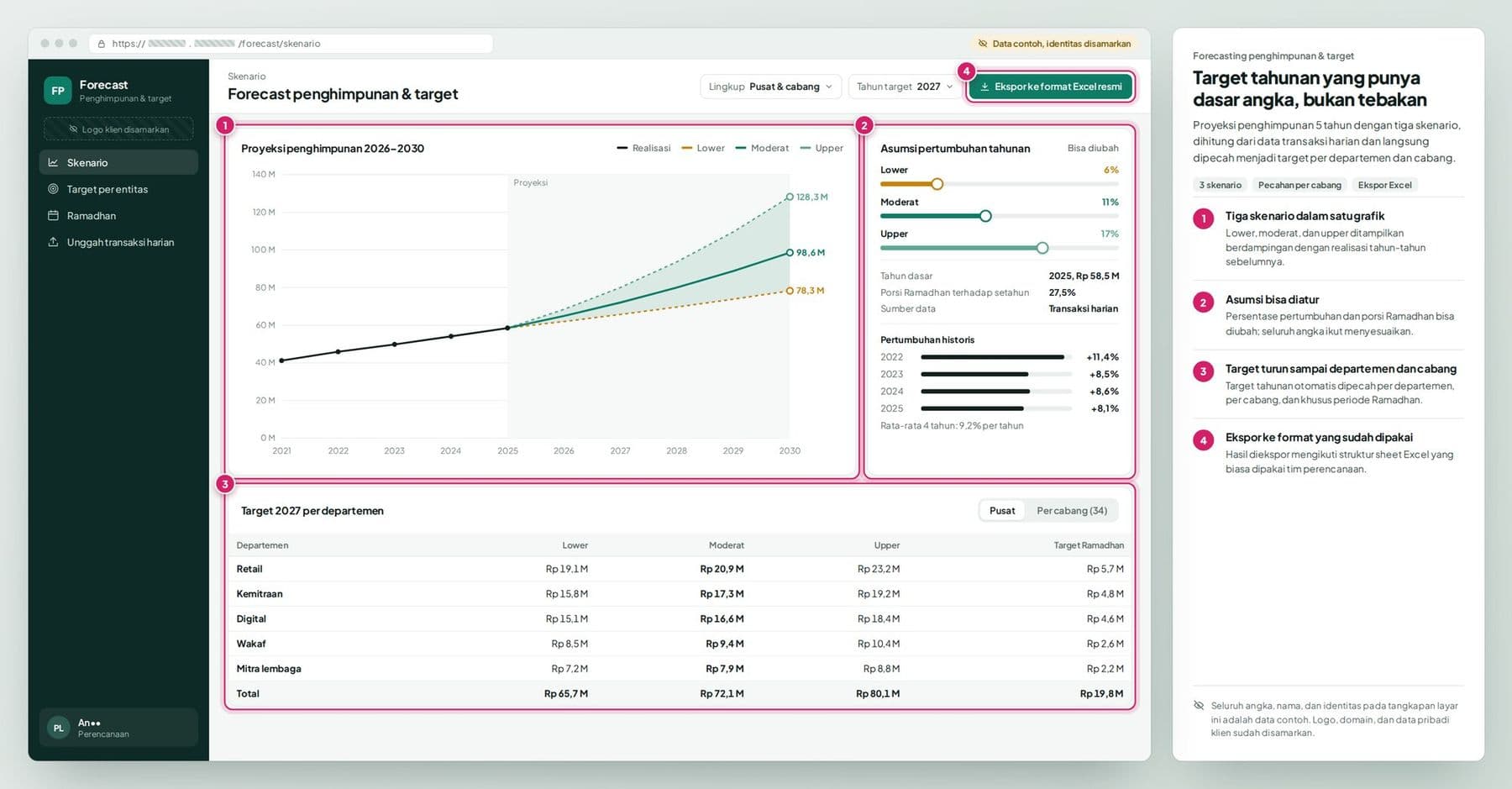The height and width of the screenshot is (789, 1512).
Task: Click the 3 skenario tag
Action: (1220, 185)
